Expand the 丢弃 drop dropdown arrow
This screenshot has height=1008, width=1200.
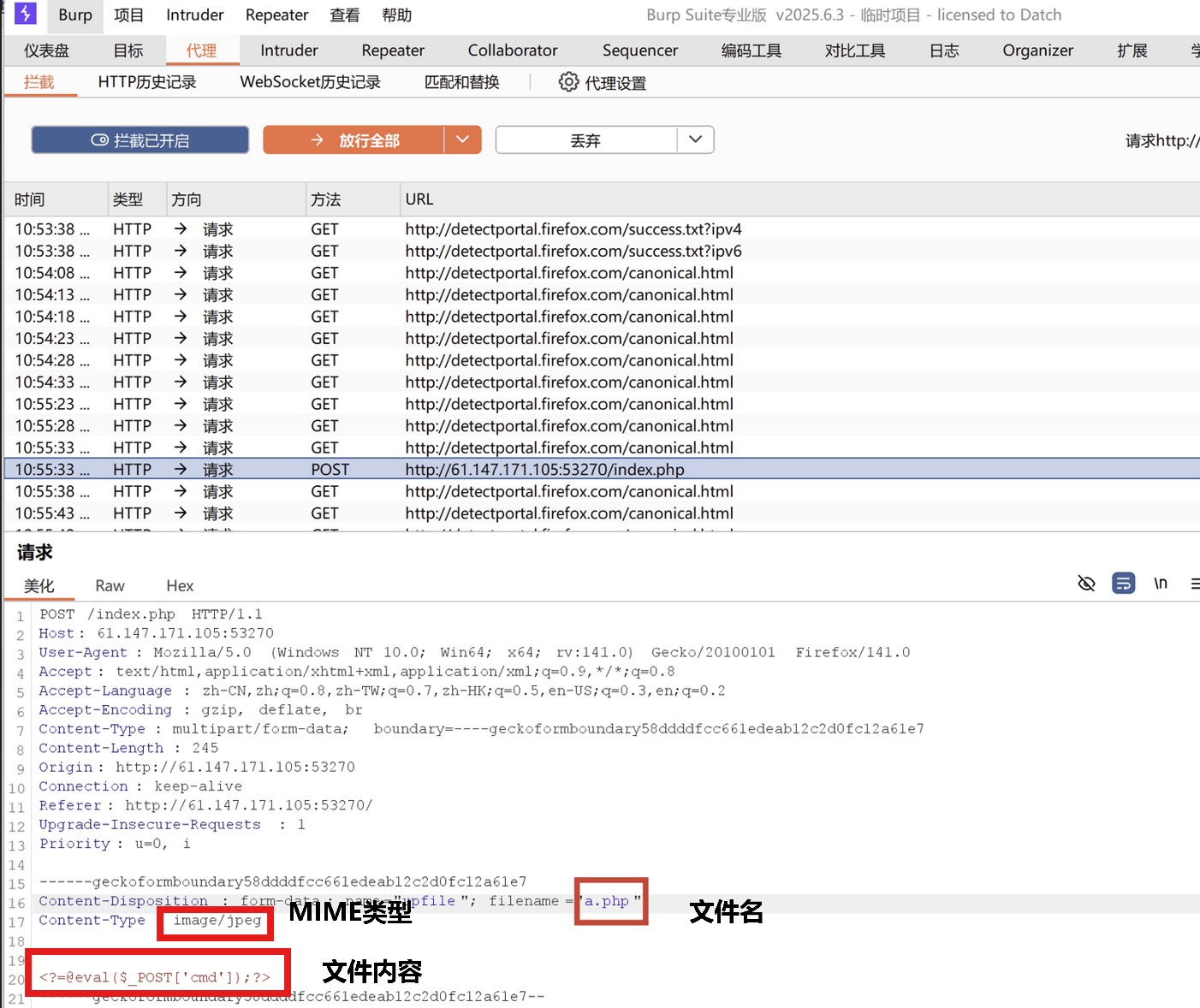pyautogui.click(x=696, y=140)
